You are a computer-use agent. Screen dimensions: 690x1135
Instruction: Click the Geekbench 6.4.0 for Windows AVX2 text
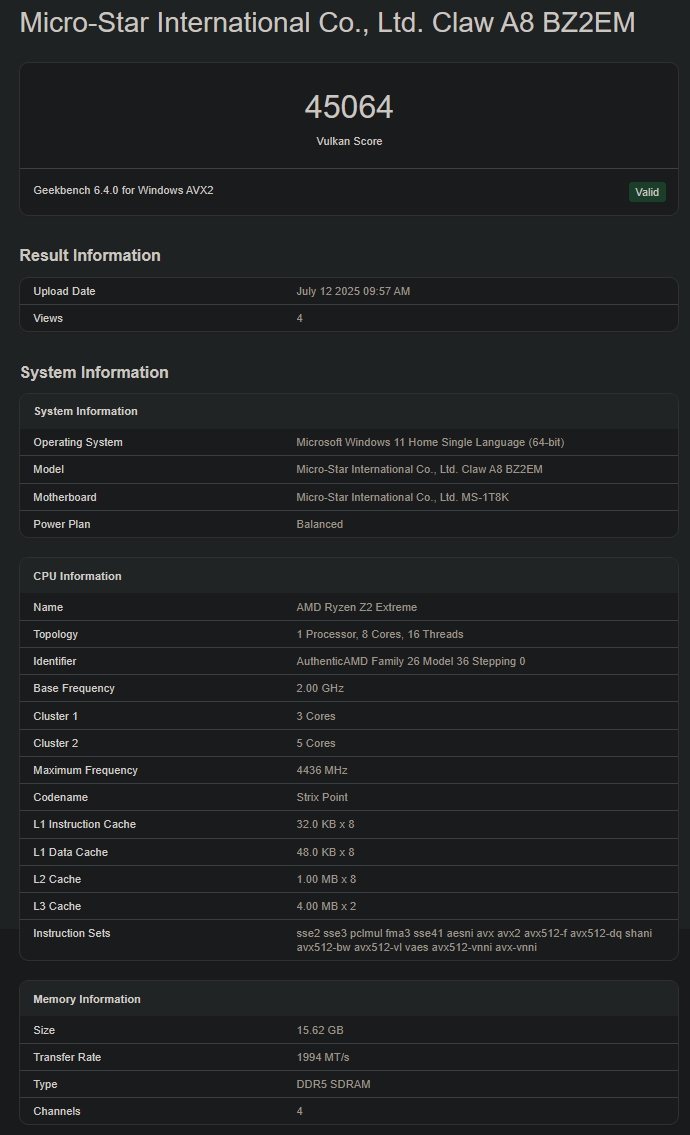[x=123, y=190]
